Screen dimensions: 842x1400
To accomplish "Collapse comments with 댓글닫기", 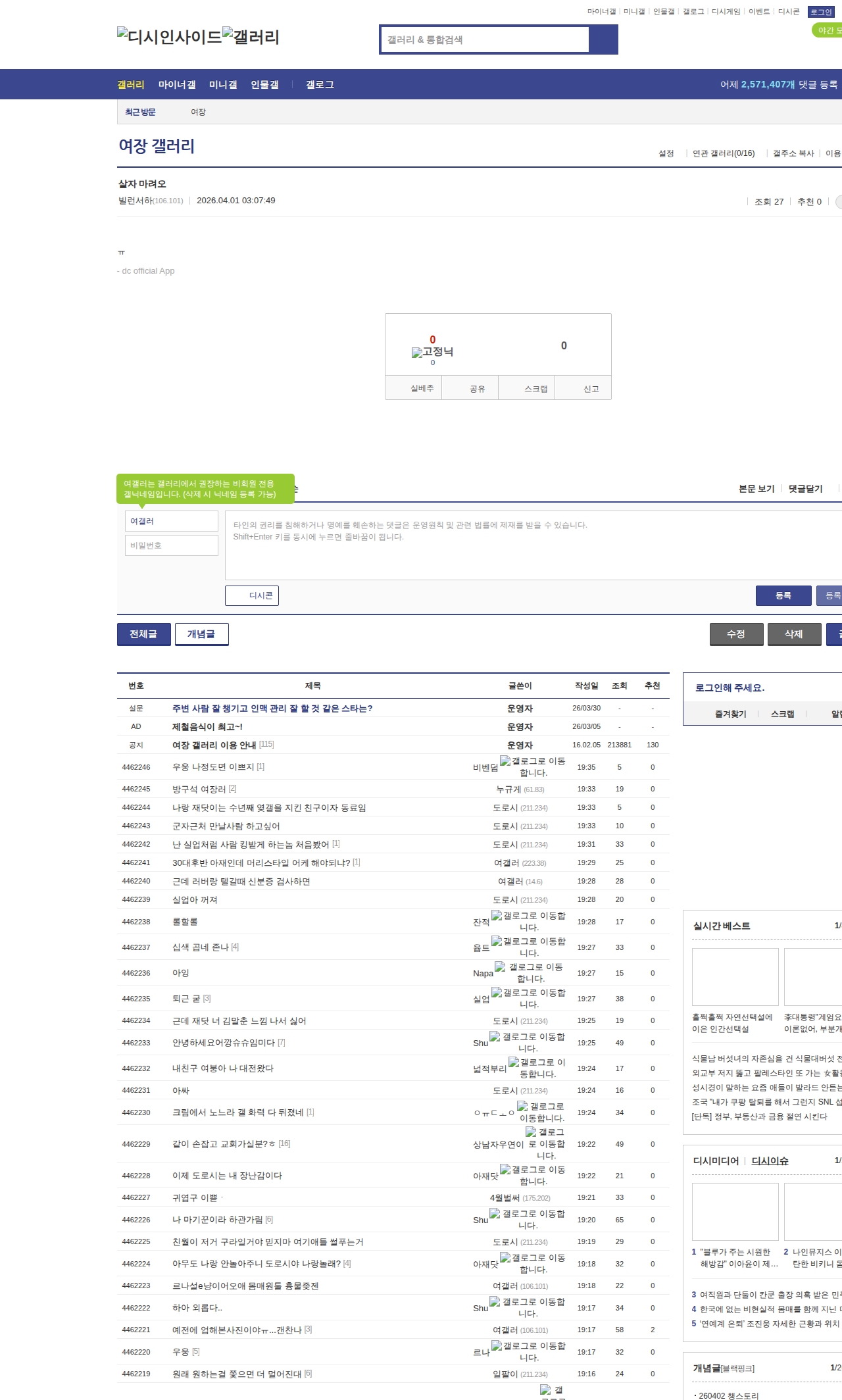I will [x=805, y=488].
